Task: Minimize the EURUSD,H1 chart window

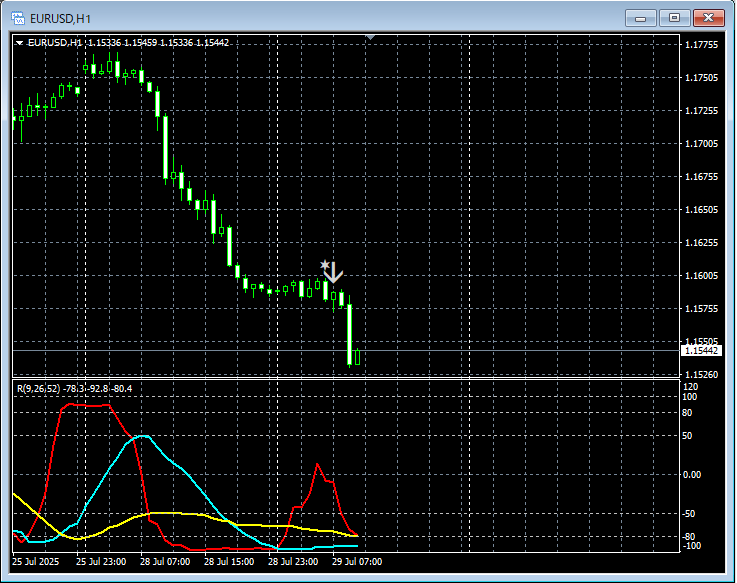Action: [x=640, y=18]
